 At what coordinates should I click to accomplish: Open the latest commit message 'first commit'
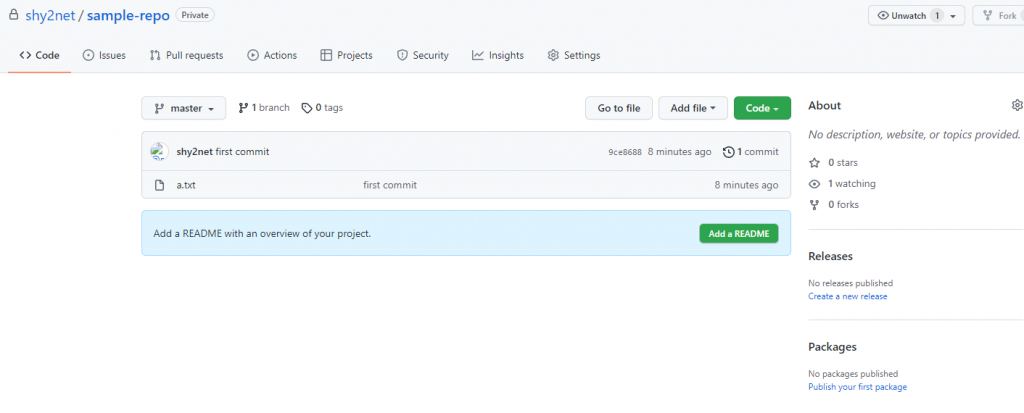(242, 152)
